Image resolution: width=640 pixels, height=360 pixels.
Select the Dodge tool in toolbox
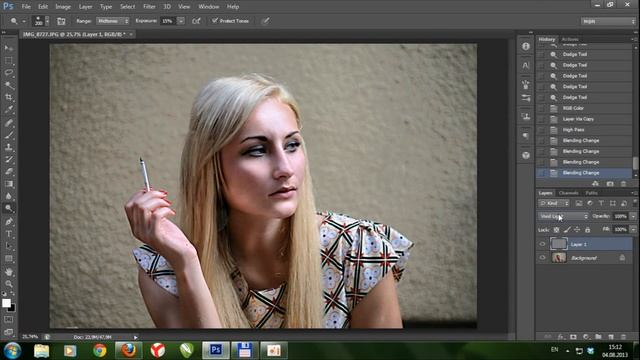click(x=9, y=209)
